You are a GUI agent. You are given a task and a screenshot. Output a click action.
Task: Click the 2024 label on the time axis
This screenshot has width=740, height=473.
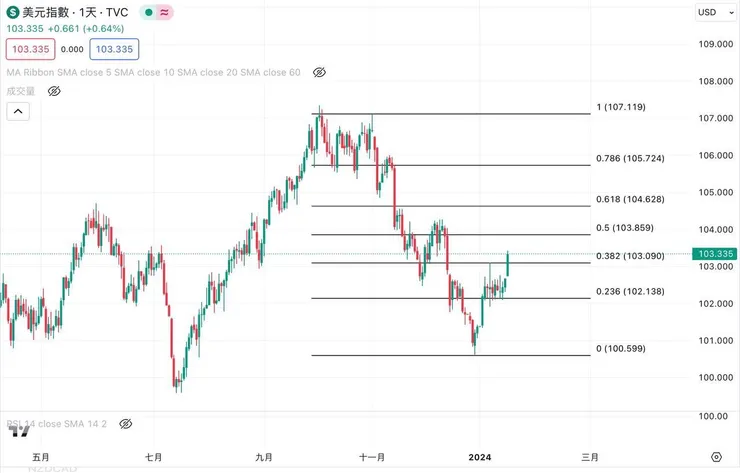click(479, 457)
